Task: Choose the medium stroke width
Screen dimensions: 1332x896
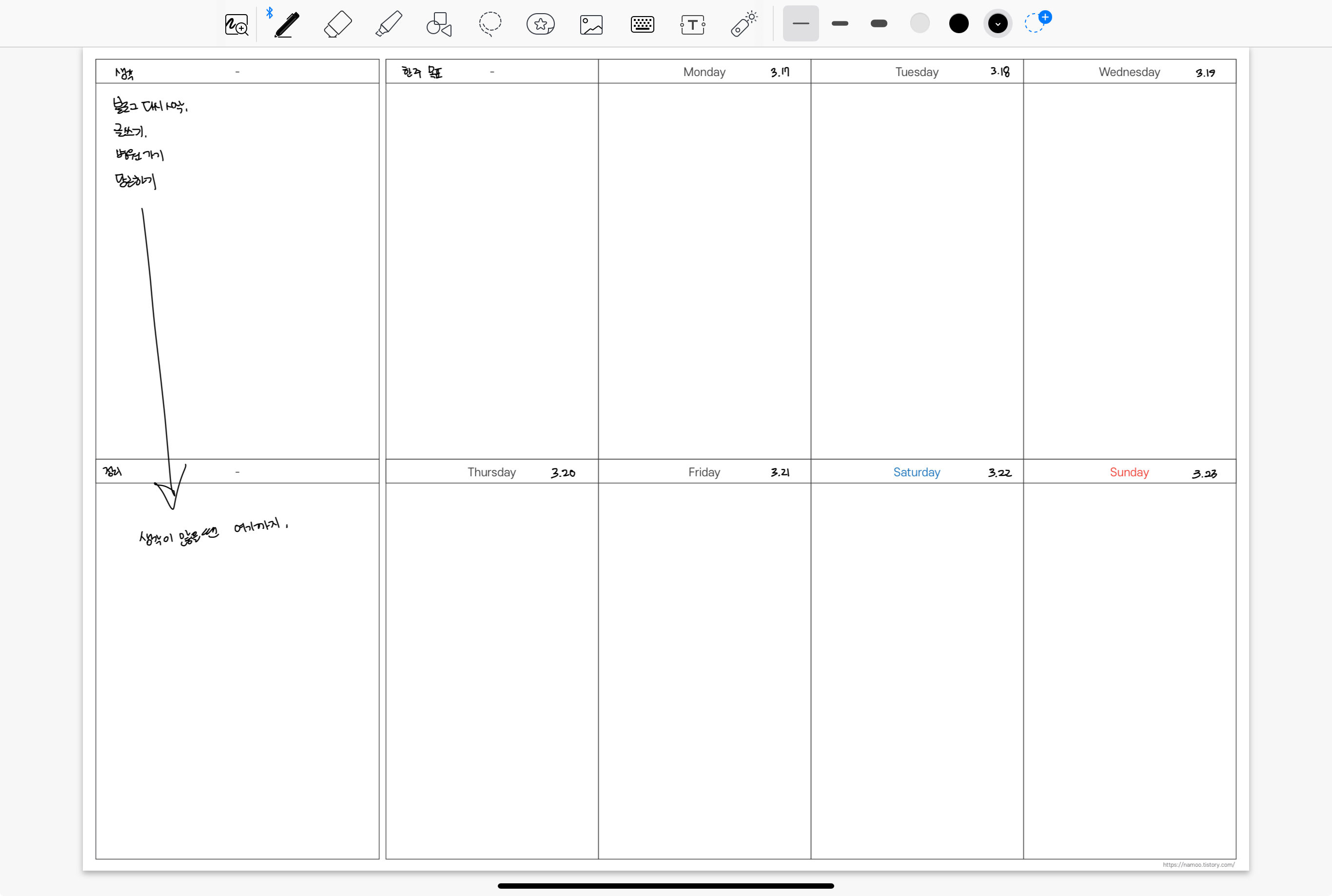Action: pyautogui.click(x=840, y=23)
